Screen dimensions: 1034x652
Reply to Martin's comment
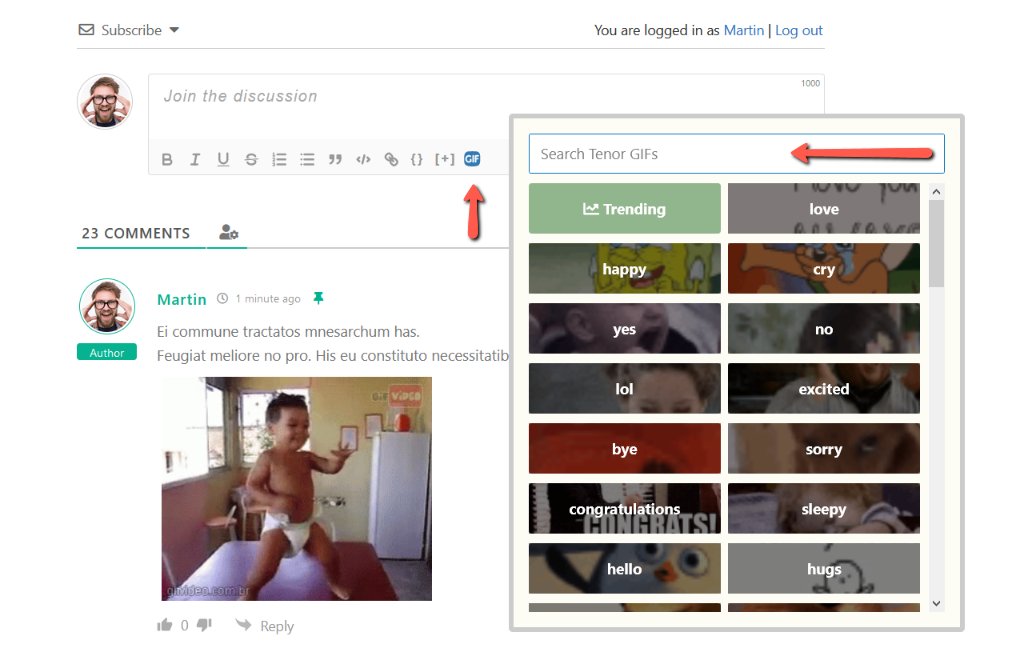[x=265, y=625]
